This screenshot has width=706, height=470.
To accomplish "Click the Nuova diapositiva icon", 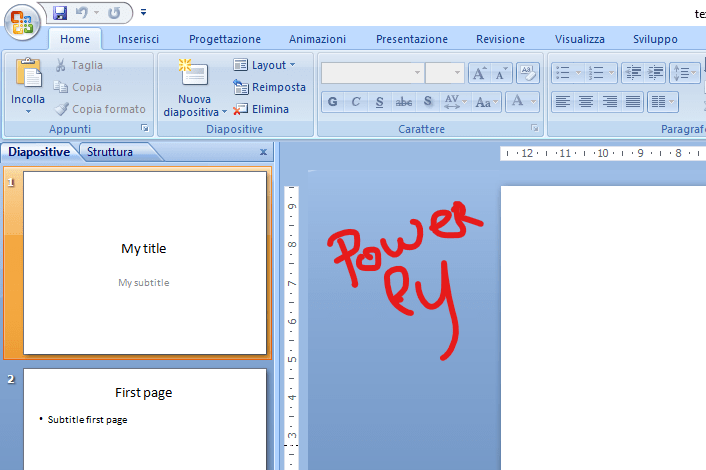I will [x=194, y=73].
